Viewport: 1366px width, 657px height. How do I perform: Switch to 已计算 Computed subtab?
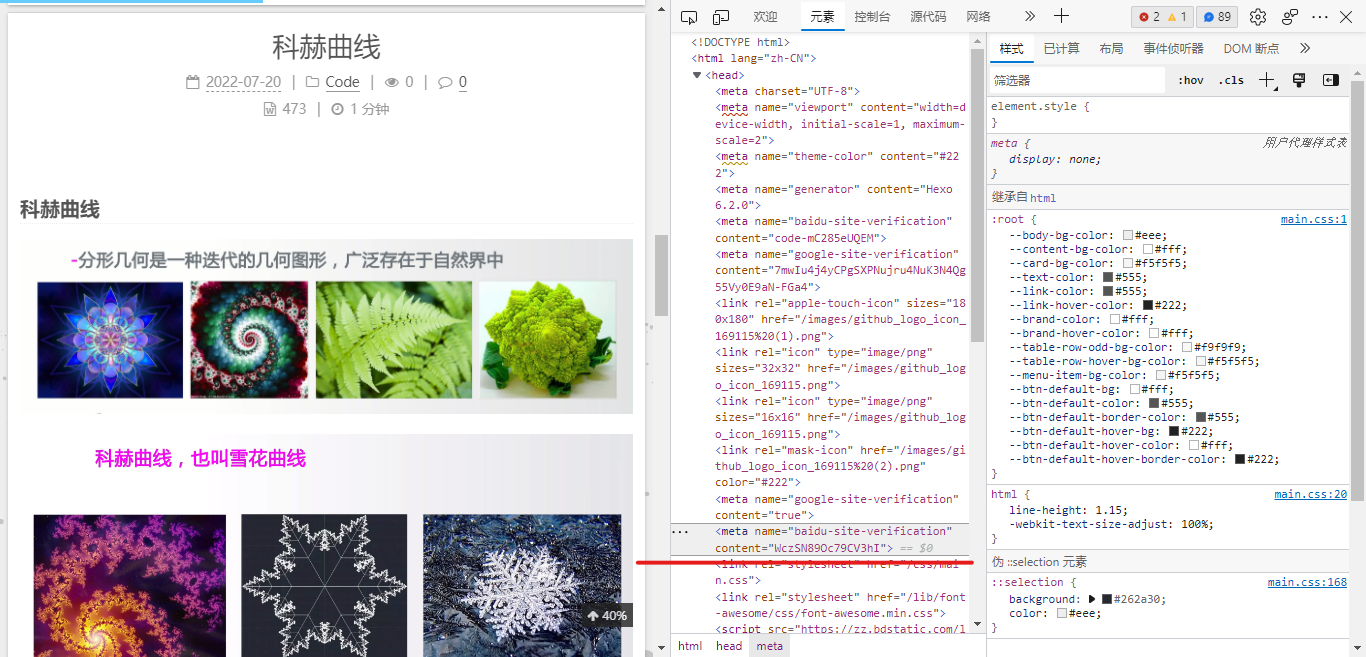(x=1061, y=48)
